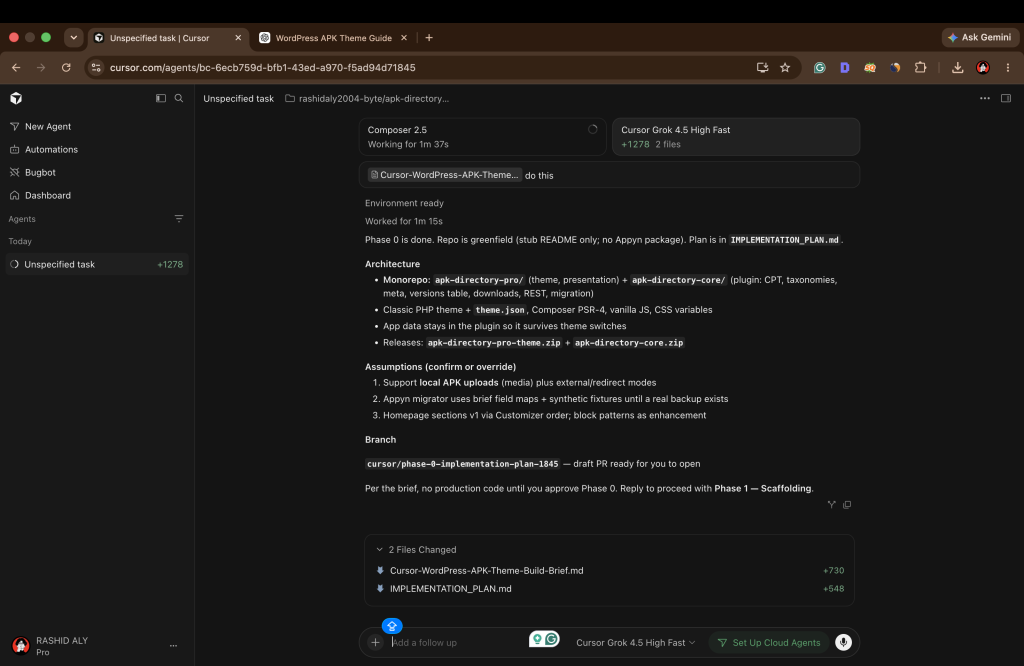This screenshot has height=666, width=1024.
Task: Open the purple D extension icon
Action: pos(844,68)
